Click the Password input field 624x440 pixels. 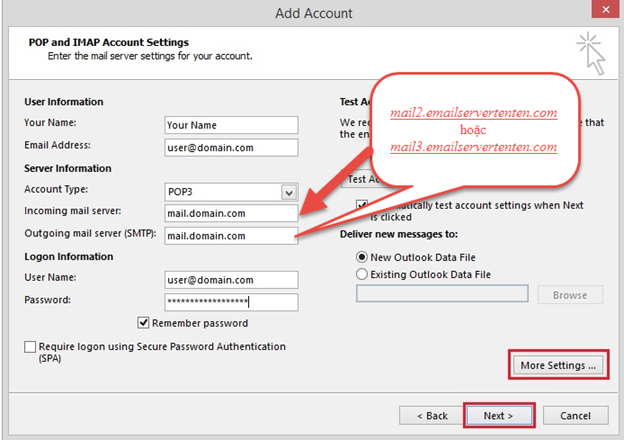click(x=231, y=302)
